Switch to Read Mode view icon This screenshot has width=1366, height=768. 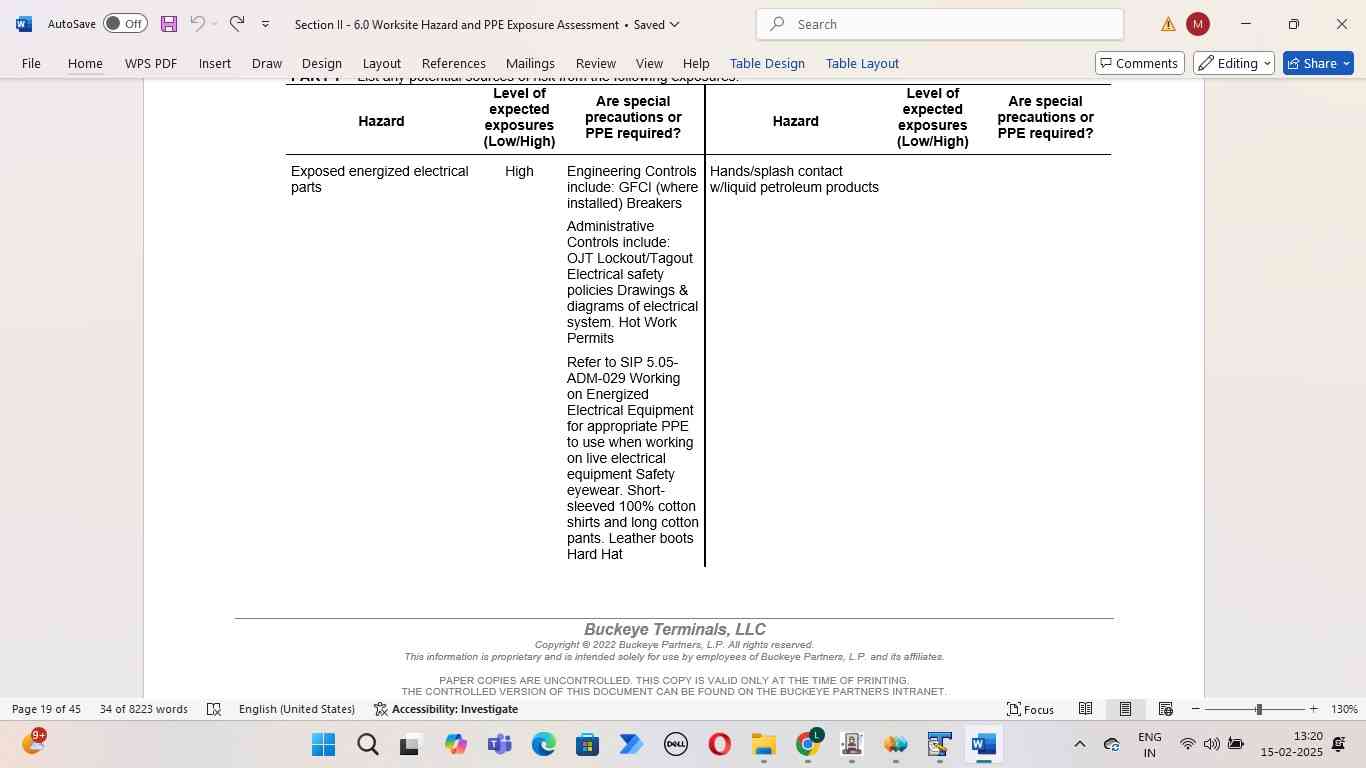[1085, 709]
